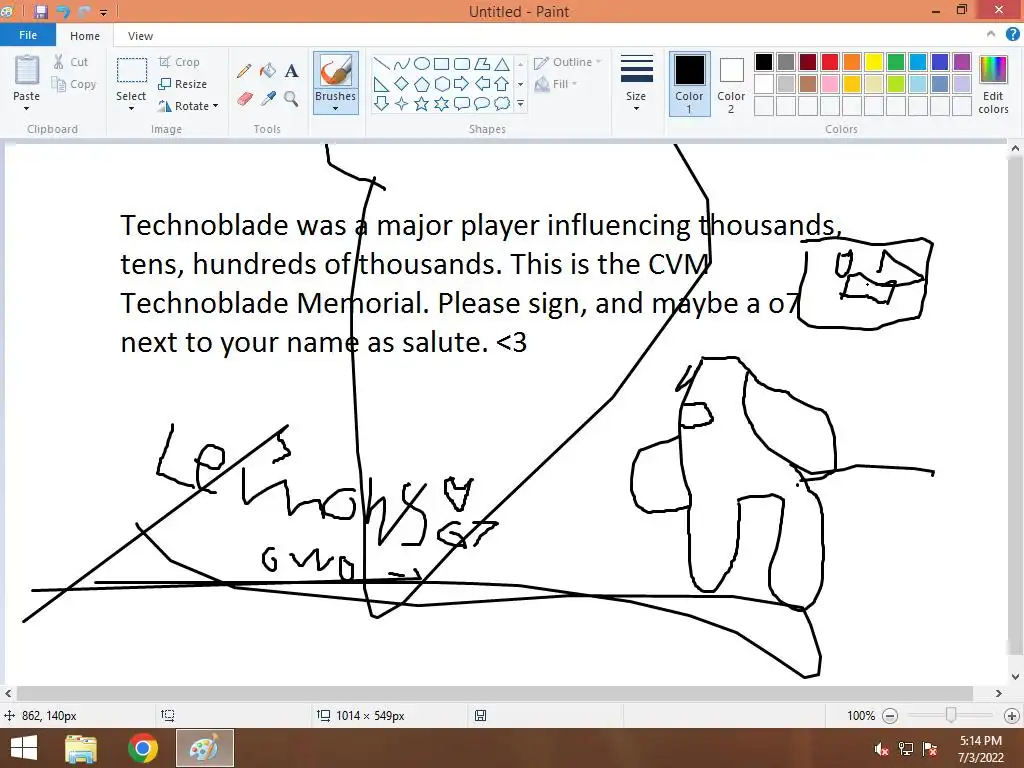Expand the Shapes gallery more arrow
1024x768 pixels.
(520, 103)
